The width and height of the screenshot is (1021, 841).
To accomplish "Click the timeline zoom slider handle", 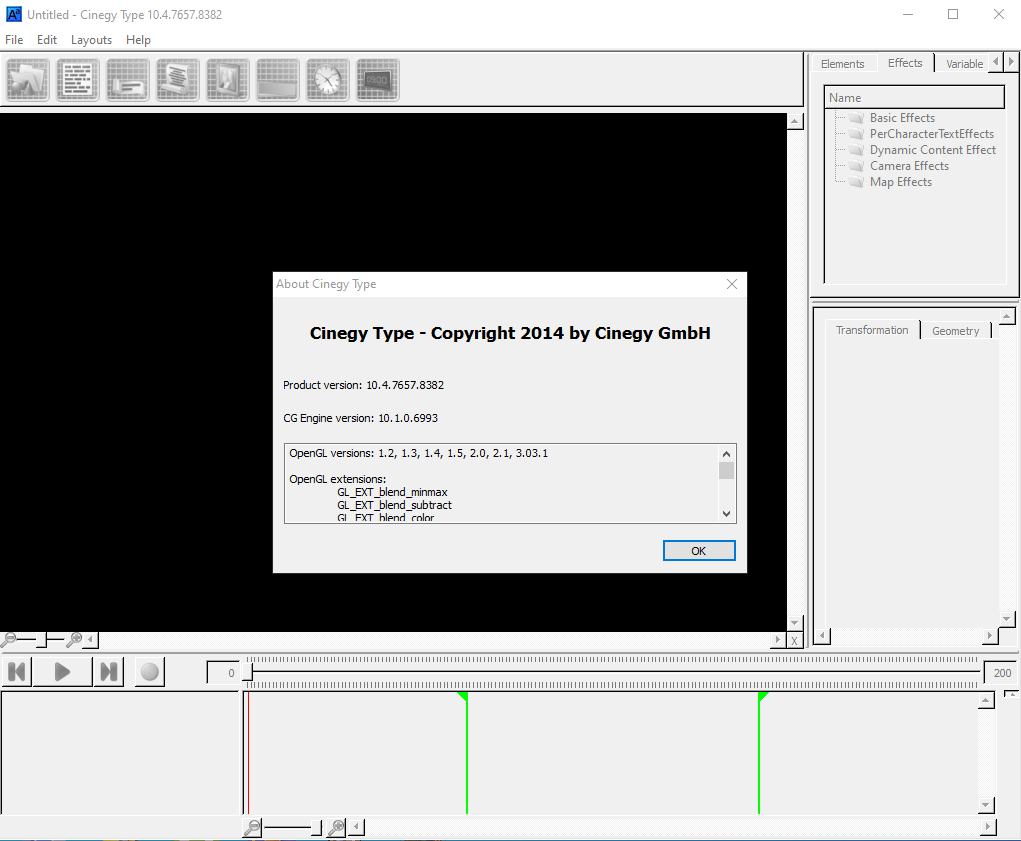I will [316, 827].
